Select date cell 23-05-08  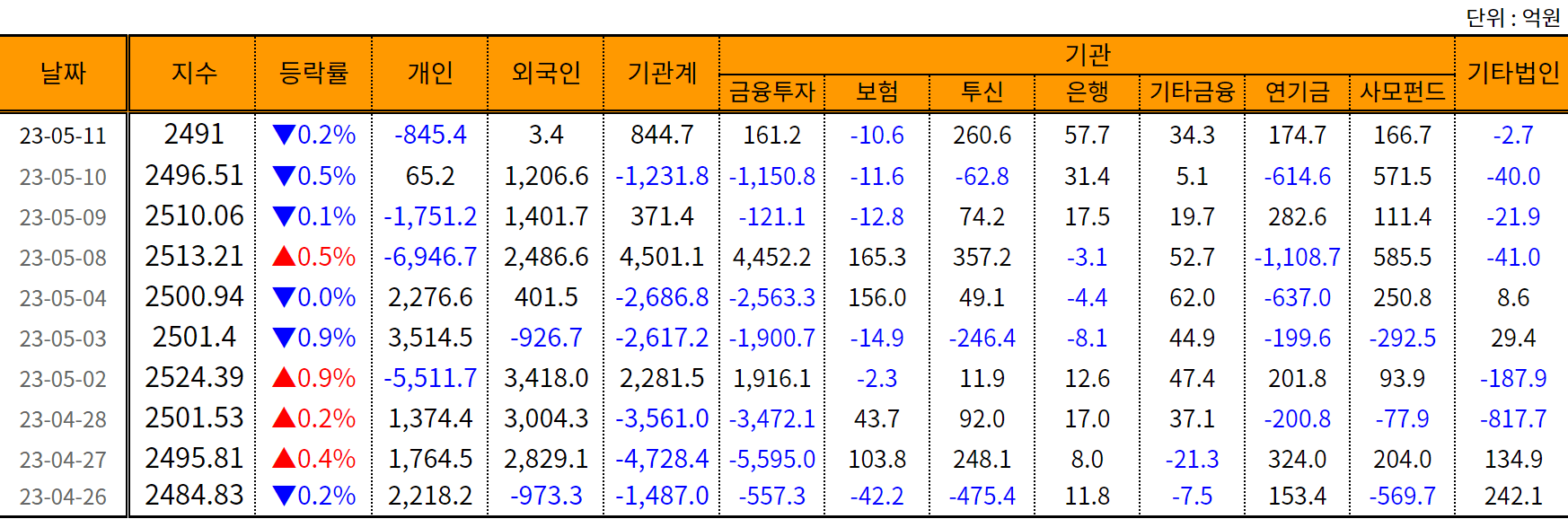click(63, 258)
